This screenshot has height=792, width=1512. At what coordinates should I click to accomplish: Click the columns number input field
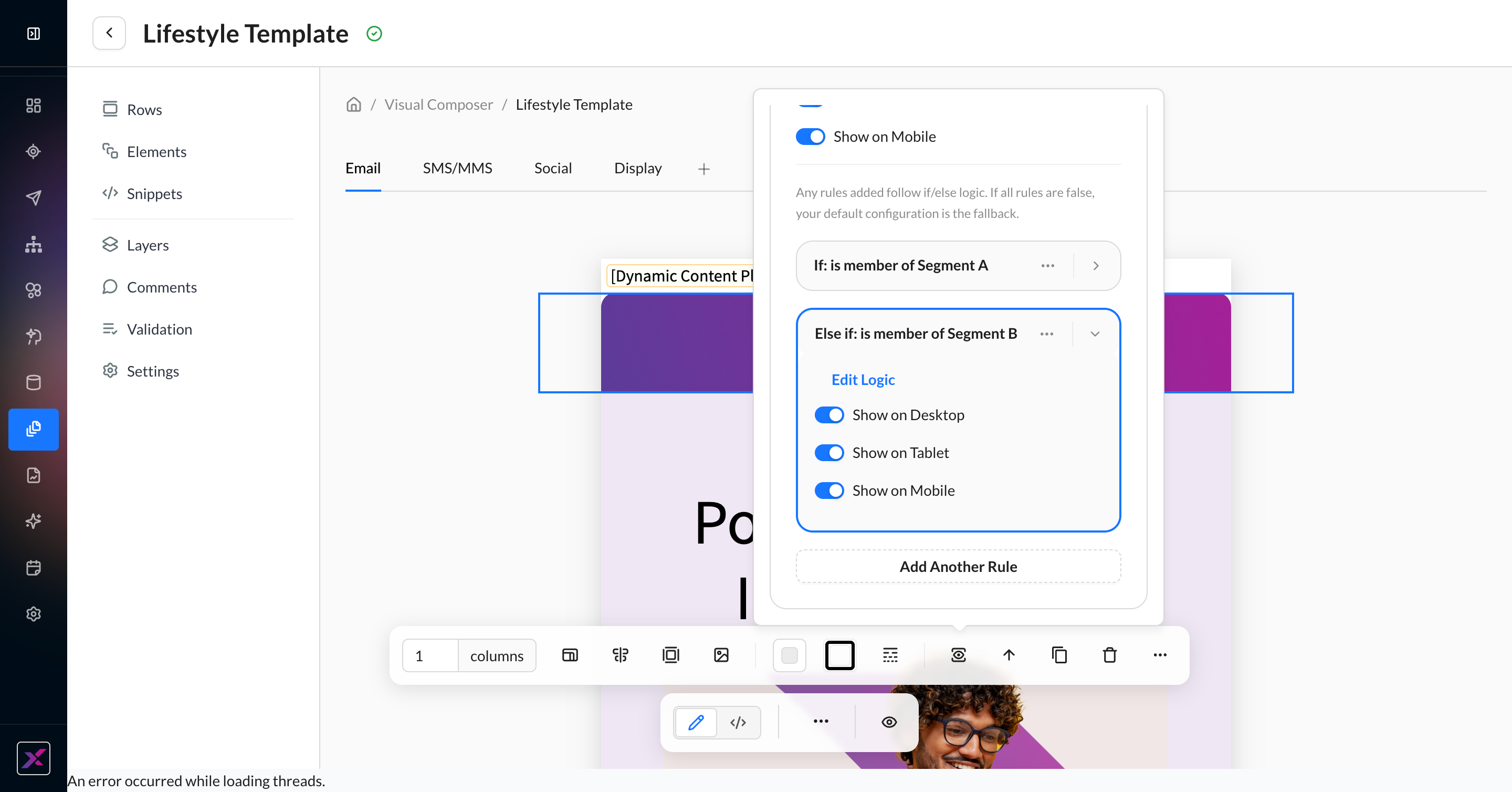click(430, 655)
